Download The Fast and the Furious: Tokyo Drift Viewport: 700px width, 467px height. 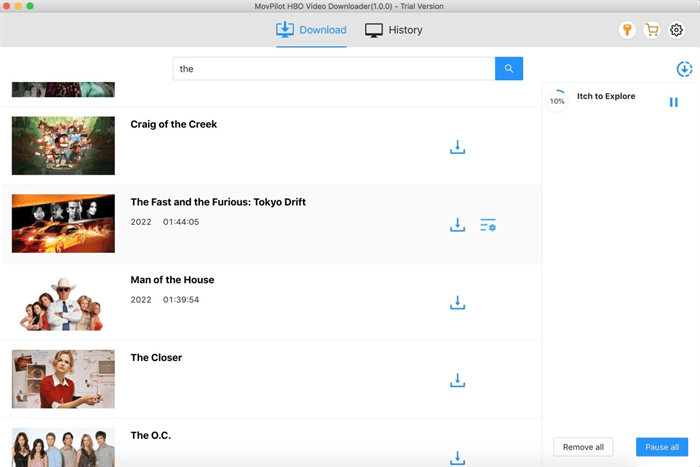pyautogui.click(x=457, y=225)
